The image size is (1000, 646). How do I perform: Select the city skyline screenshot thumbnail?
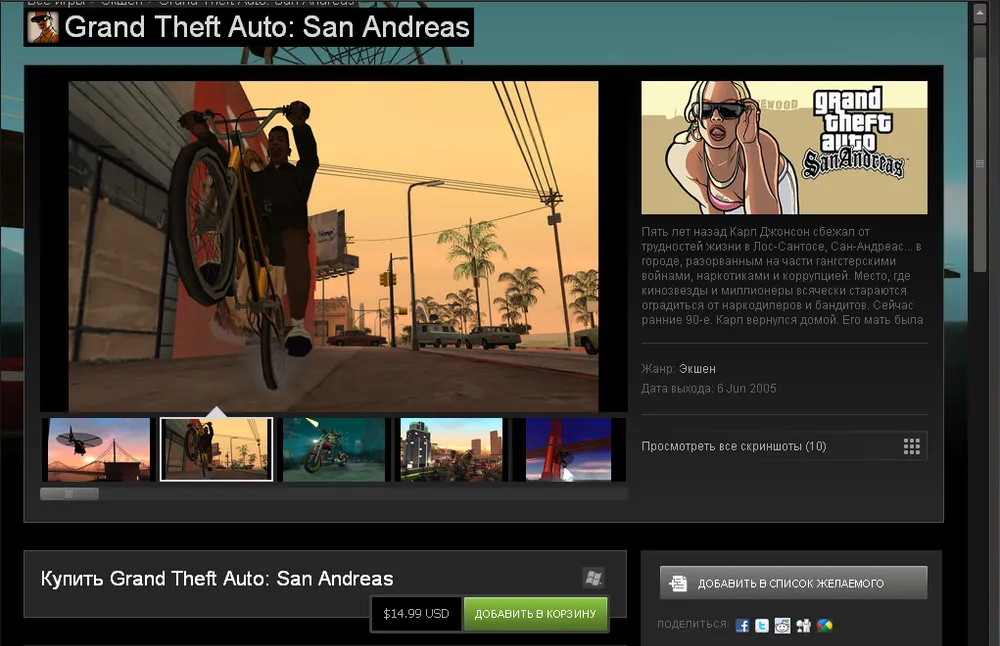point(452,450)
